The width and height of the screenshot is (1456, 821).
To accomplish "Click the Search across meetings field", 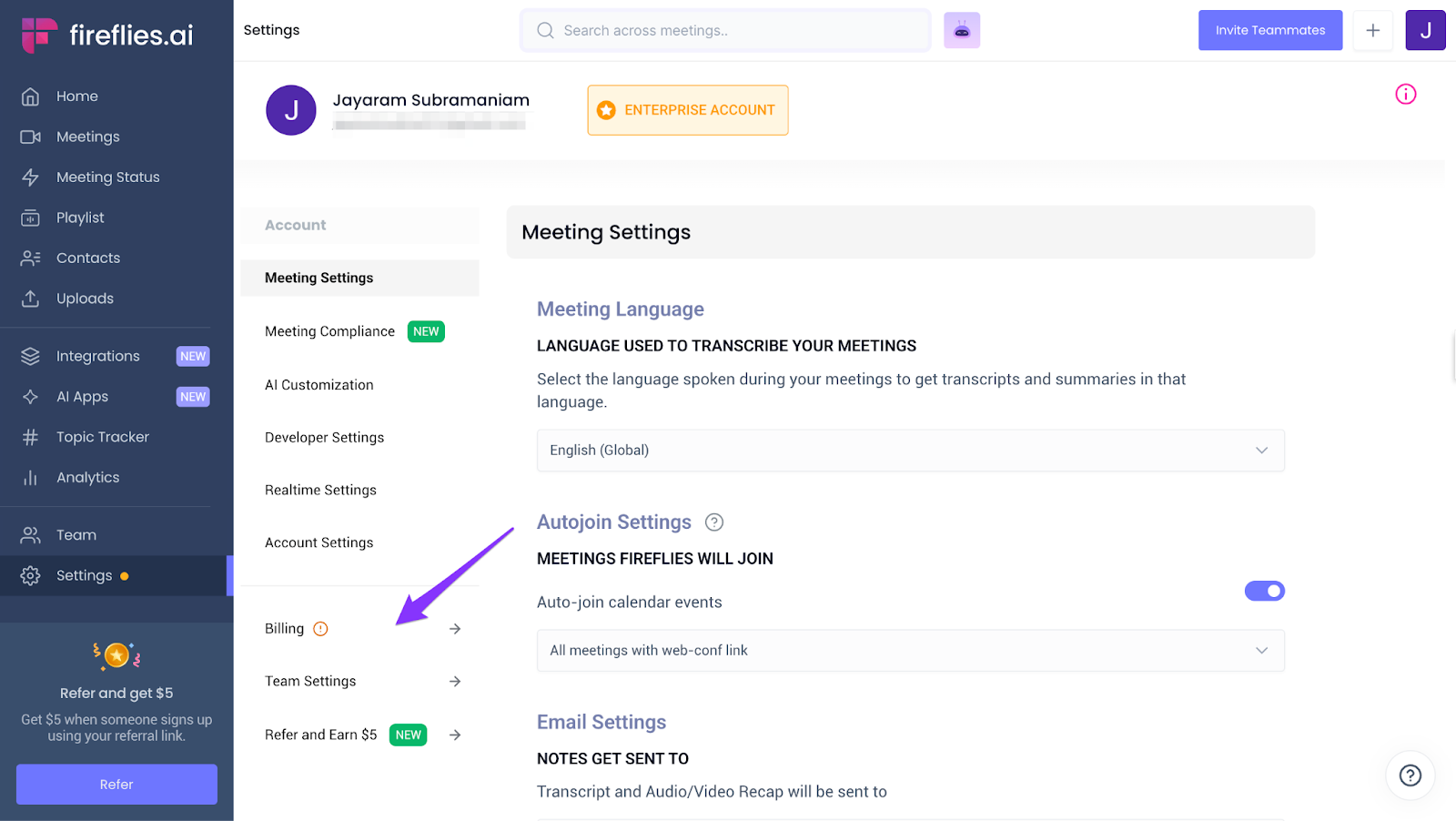I will 728,30.
